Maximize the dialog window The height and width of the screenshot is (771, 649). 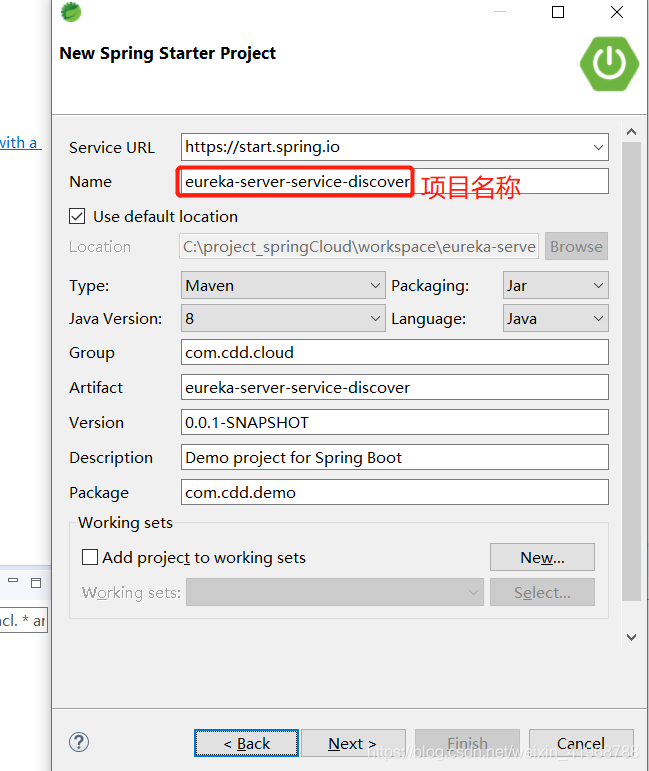tap(558, 12)
